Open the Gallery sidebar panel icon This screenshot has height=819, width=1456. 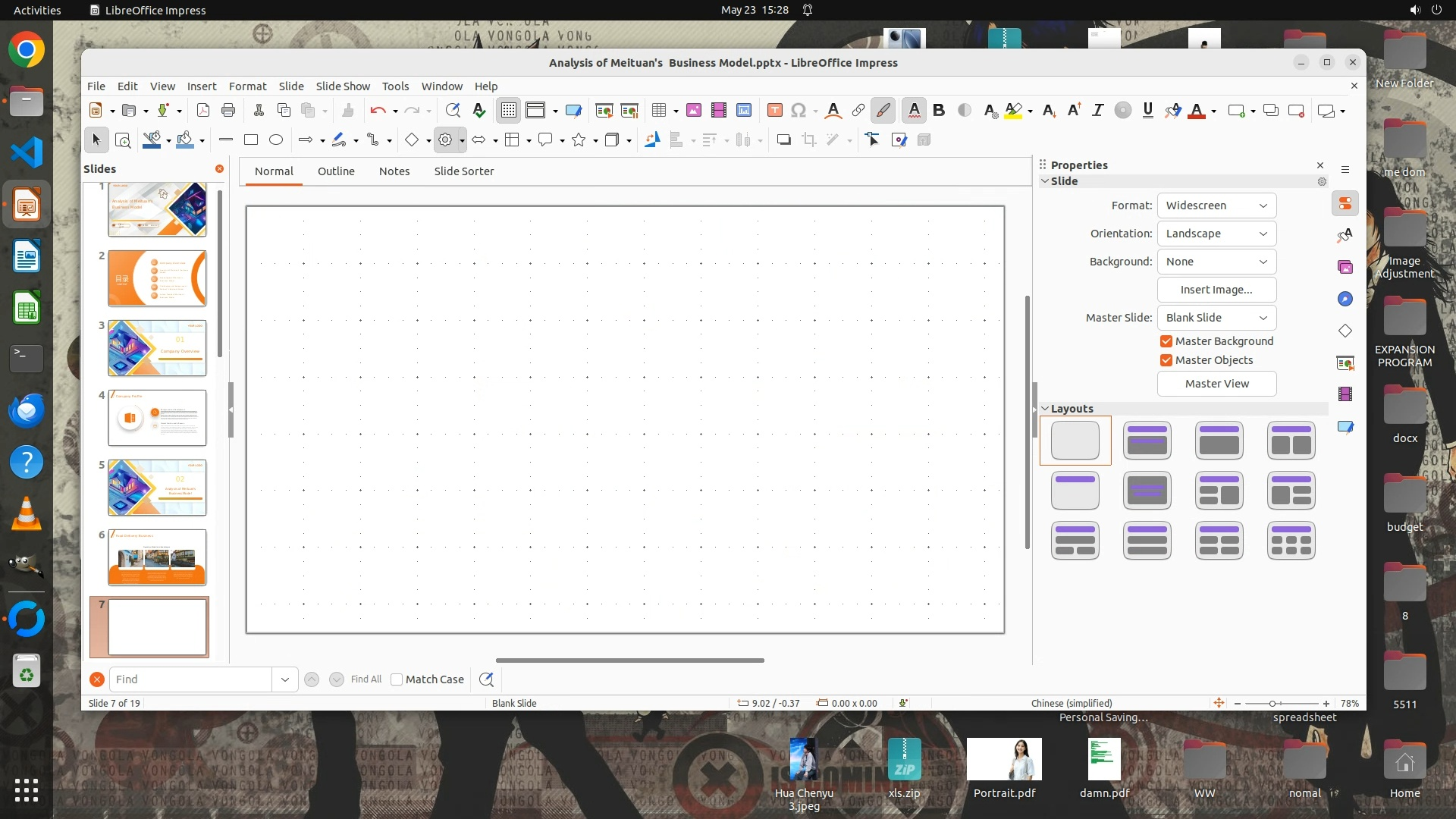click(x=1345, y=267)
